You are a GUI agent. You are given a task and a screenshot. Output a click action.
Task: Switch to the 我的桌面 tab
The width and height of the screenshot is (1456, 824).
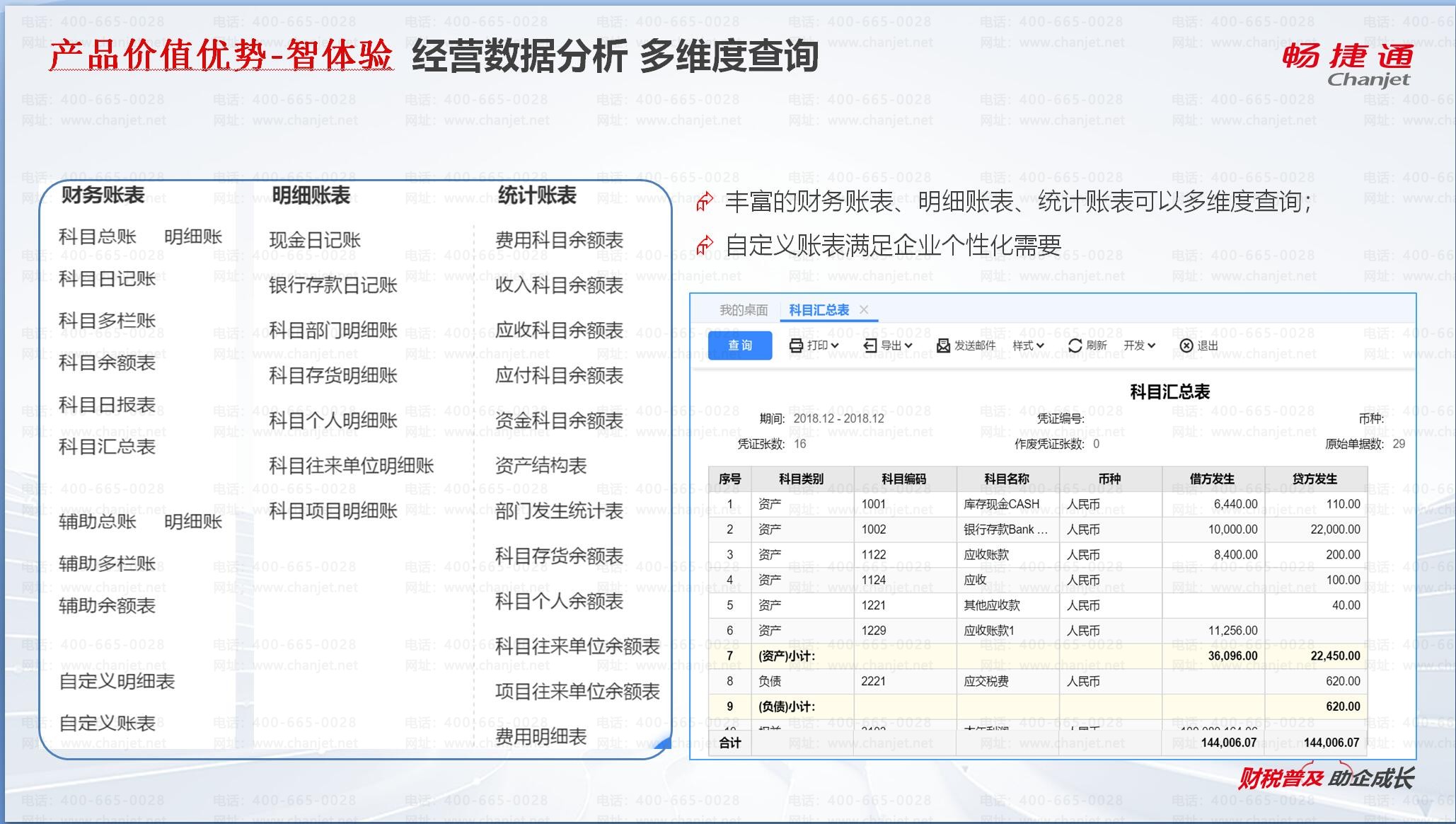pos(743,310)
